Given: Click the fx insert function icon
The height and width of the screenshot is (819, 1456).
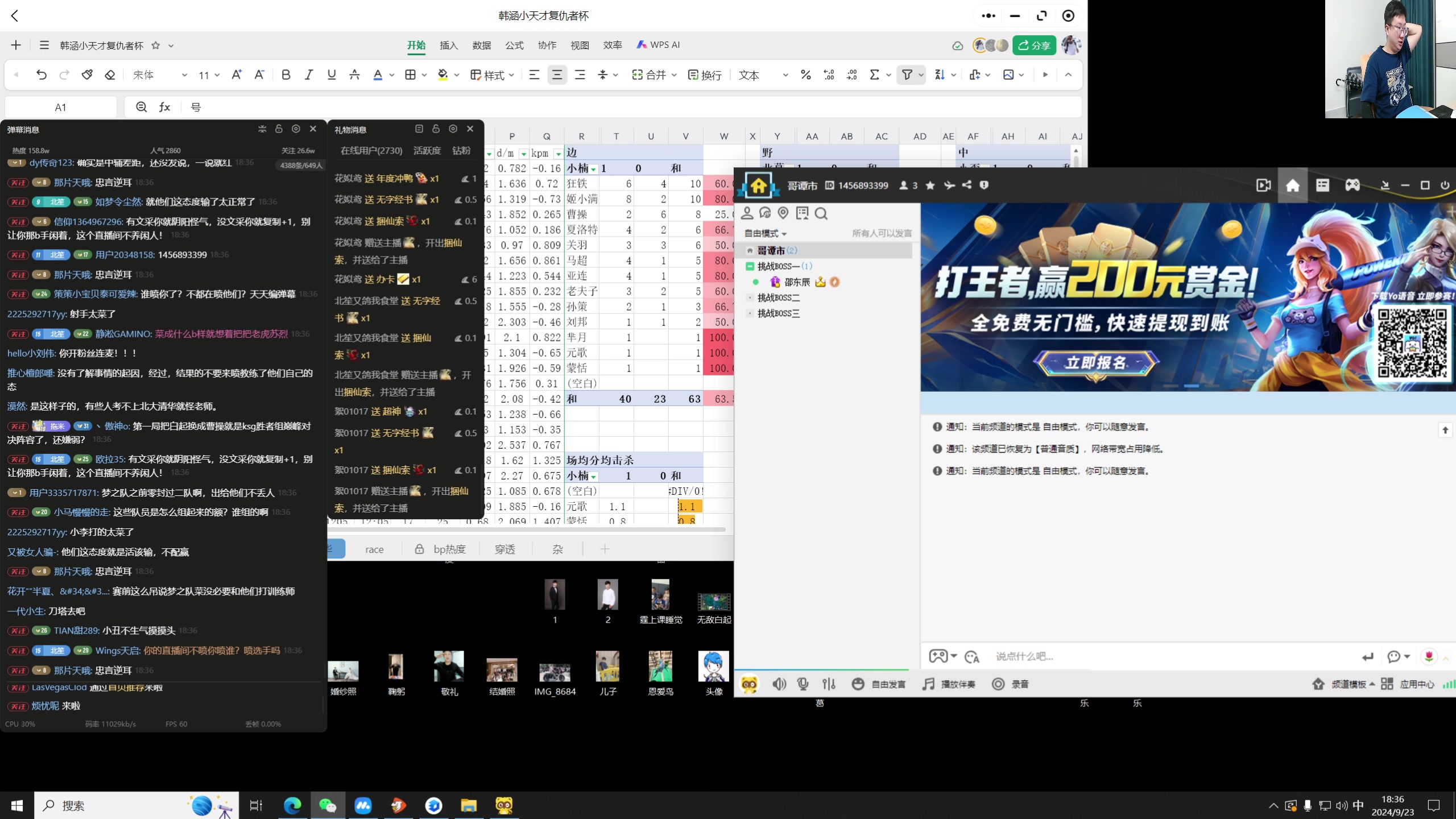Looking at the screenshot, I should [x=165, y=107].
